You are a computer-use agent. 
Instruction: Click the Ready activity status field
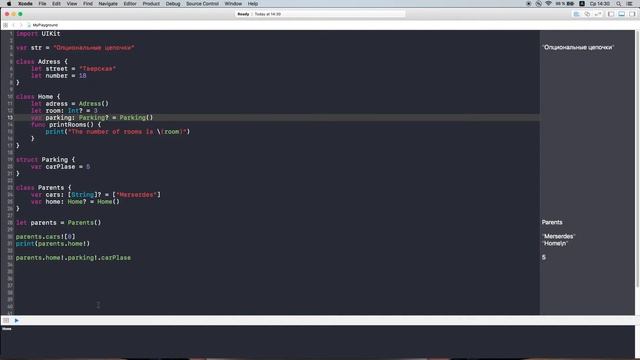[x=320, y=14]
